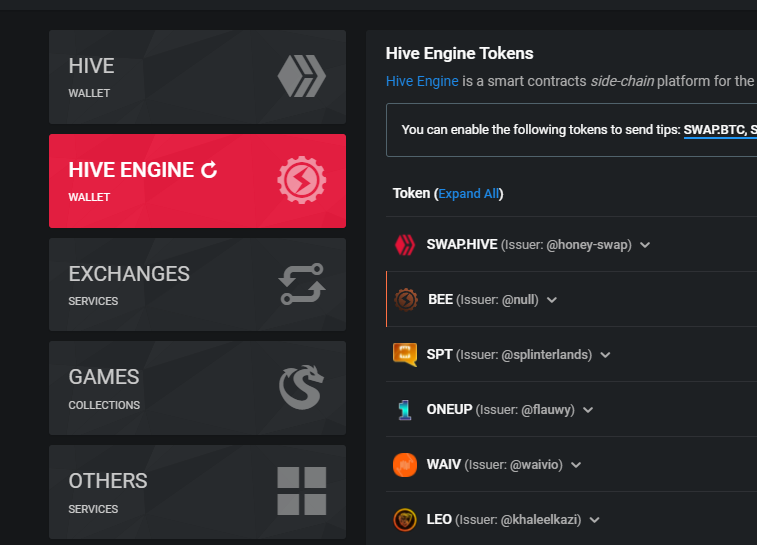Expand the SWAP.HIVE token details chevron
This screenshot has width=757, height=545.
pos(645,245)
